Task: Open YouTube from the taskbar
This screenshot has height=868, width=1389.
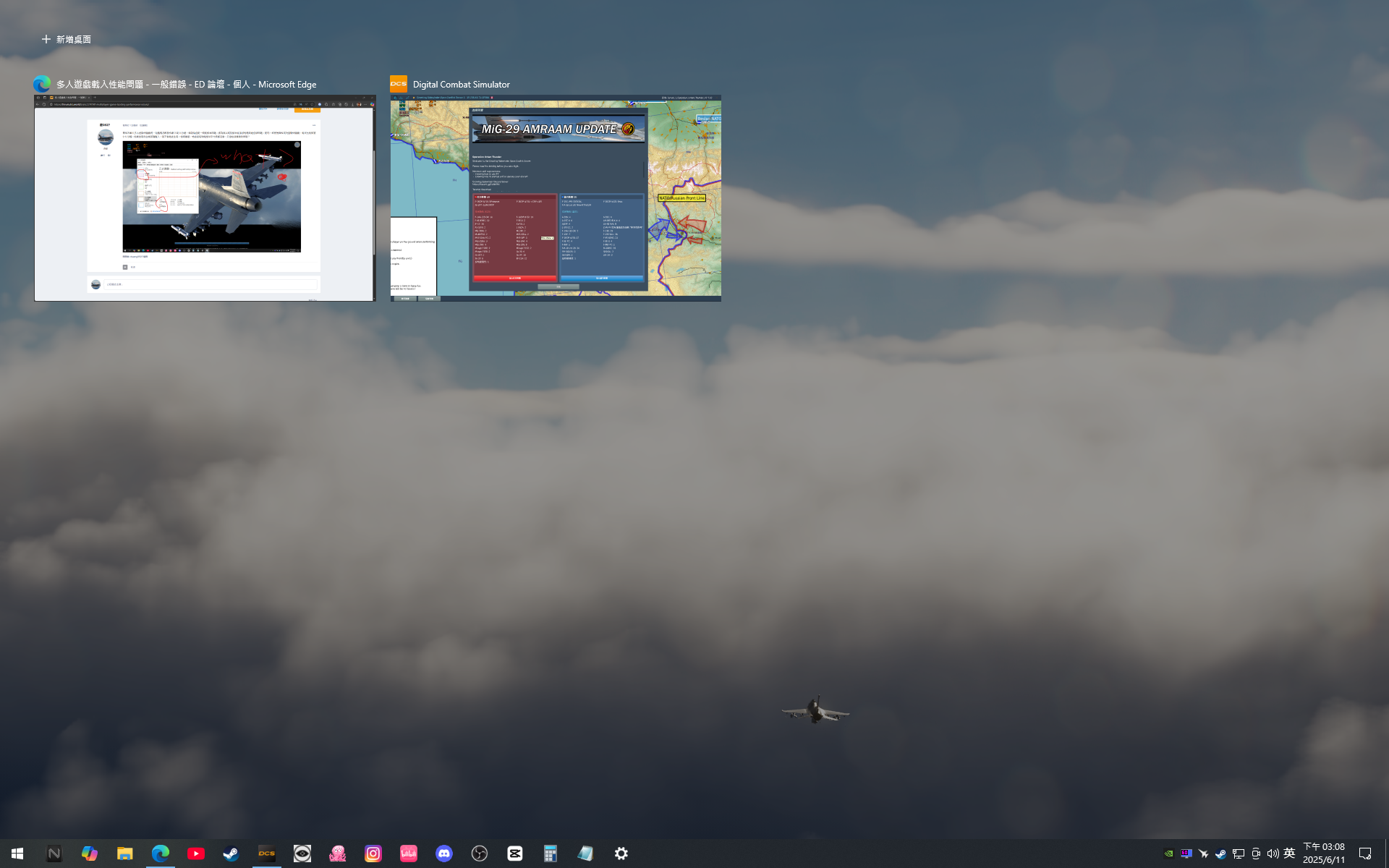Action: tap(195, 854)
